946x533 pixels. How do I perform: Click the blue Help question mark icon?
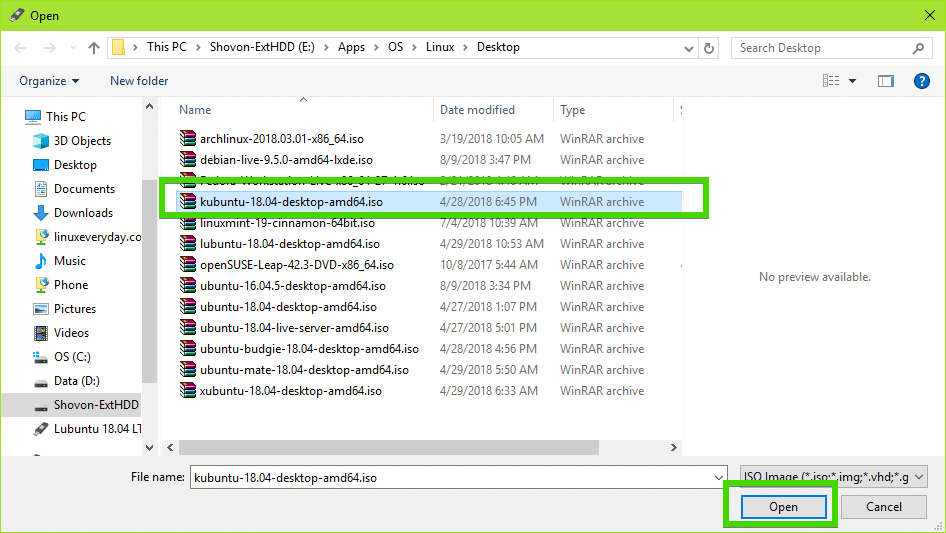(922, 81)
